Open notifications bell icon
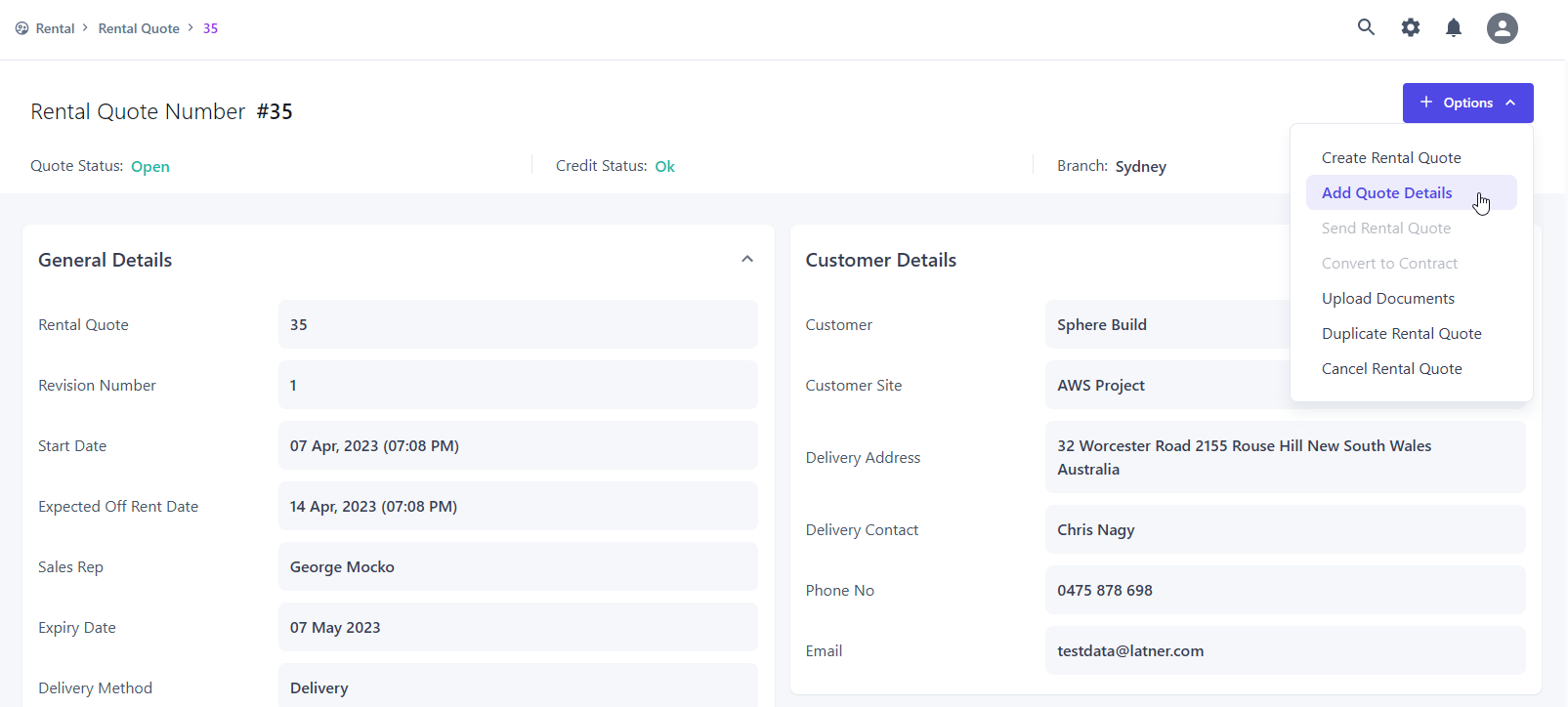The width and height of the screenshot is (1568, 707). click(1454, 27)
